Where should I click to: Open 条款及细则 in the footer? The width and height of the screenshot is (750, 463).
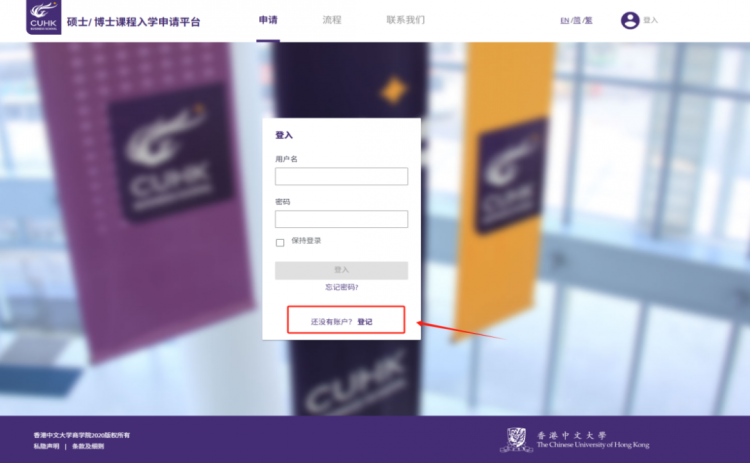(88, 446)
